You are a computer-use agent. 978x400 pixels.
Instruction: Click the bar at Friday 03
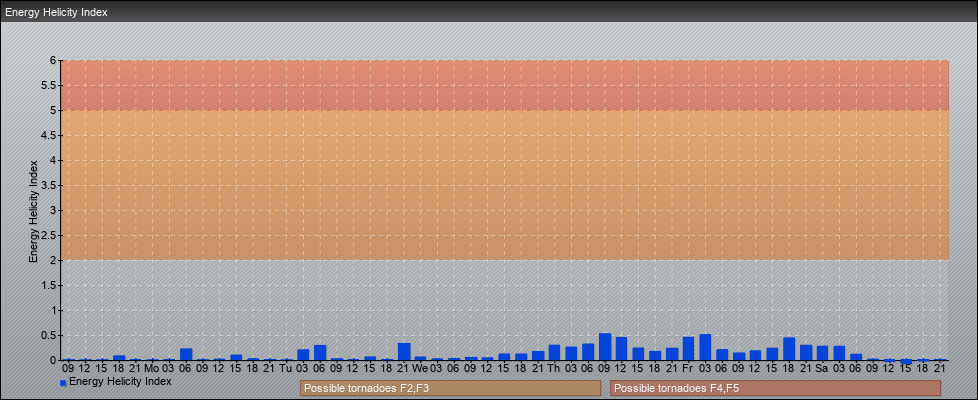click(705, 347)
